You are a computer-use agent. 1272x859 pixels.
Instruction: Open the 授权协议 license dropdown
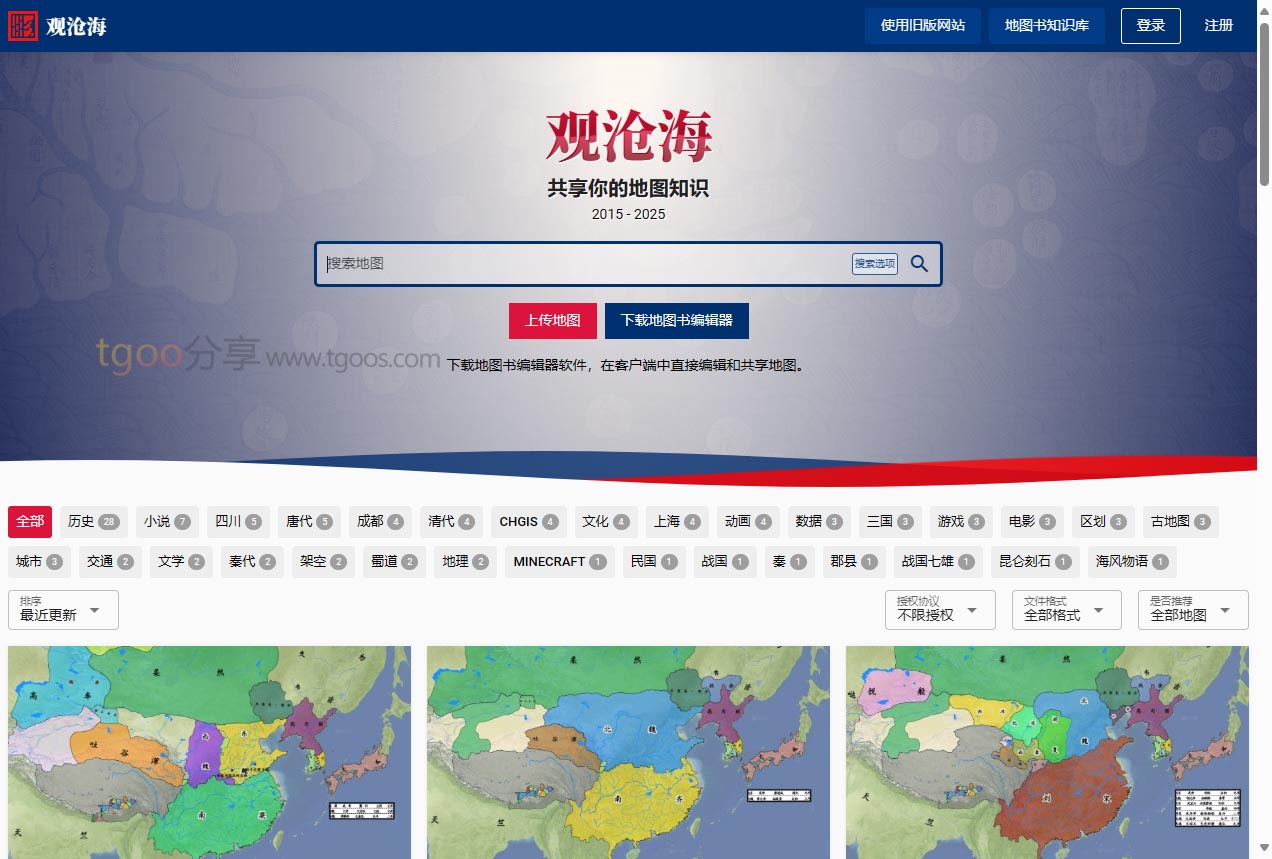pos(939,610)
